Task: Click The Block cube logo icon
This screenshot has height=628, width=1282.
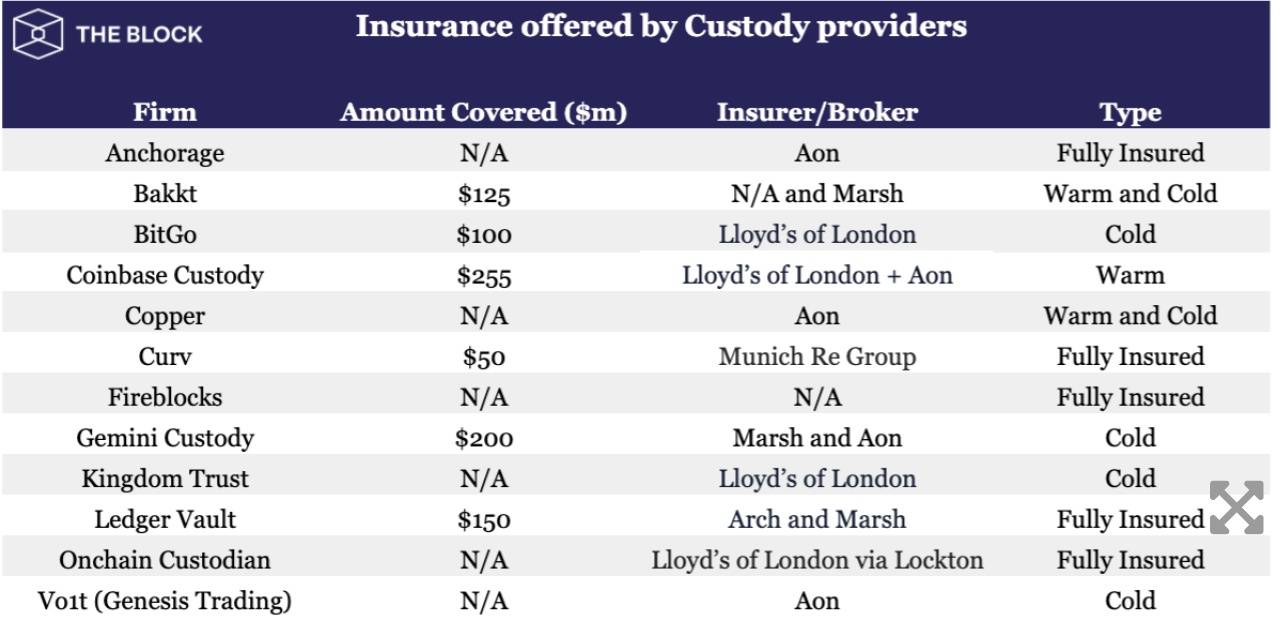Action: pyautogui.click(x=38, y=34)
